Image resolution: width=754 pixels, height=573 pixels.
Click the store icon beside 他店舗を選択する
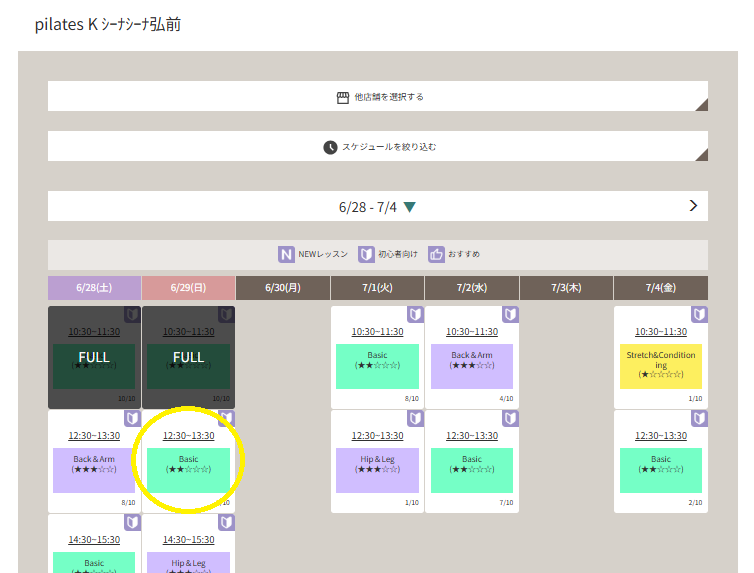(x=342, y=98)
